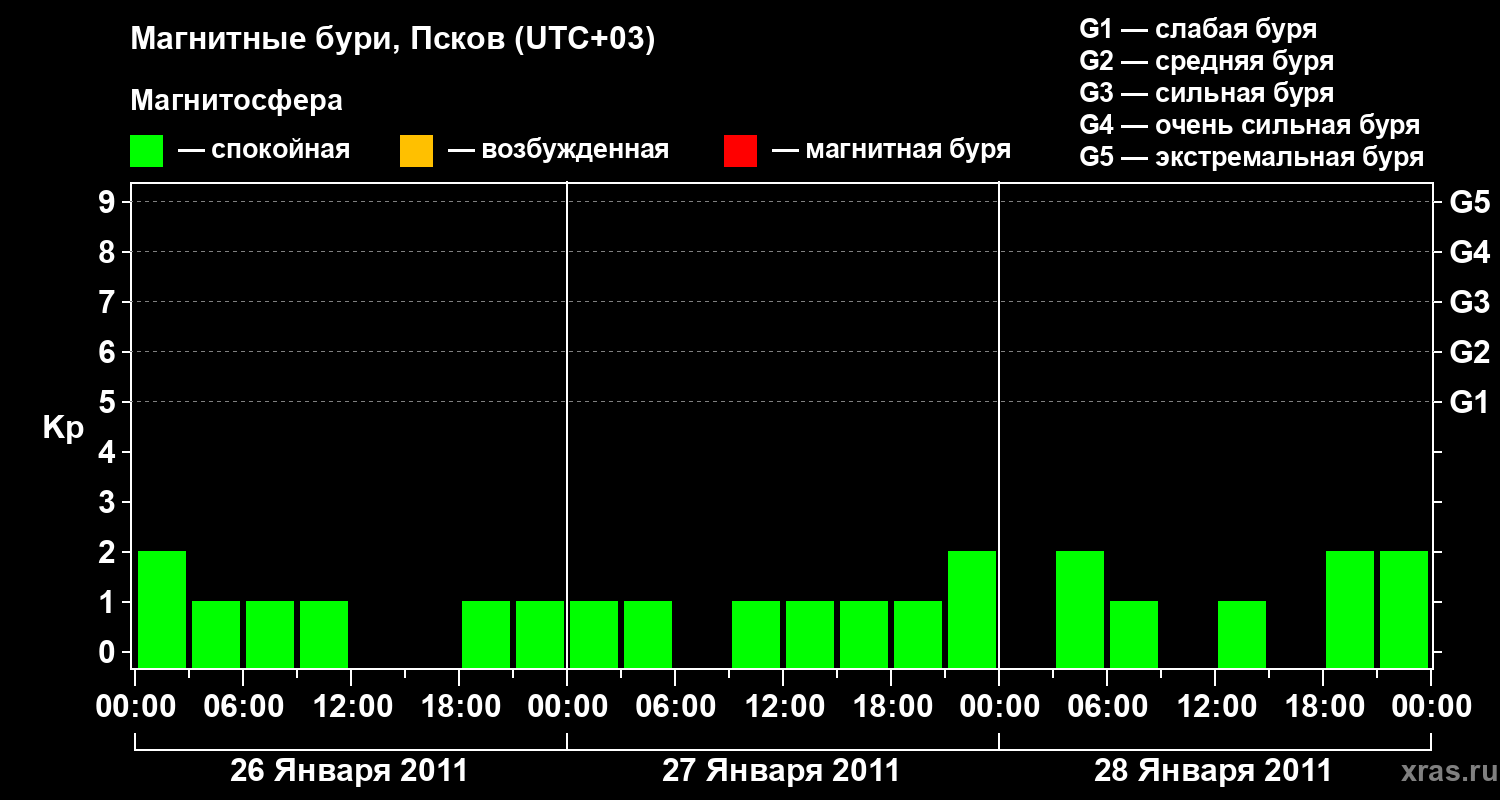Viewport: 1500px width, 800px height.
Task: Click the Kp 1 bar at 12:00–15:00 on 28 January
Action: 1242,634
